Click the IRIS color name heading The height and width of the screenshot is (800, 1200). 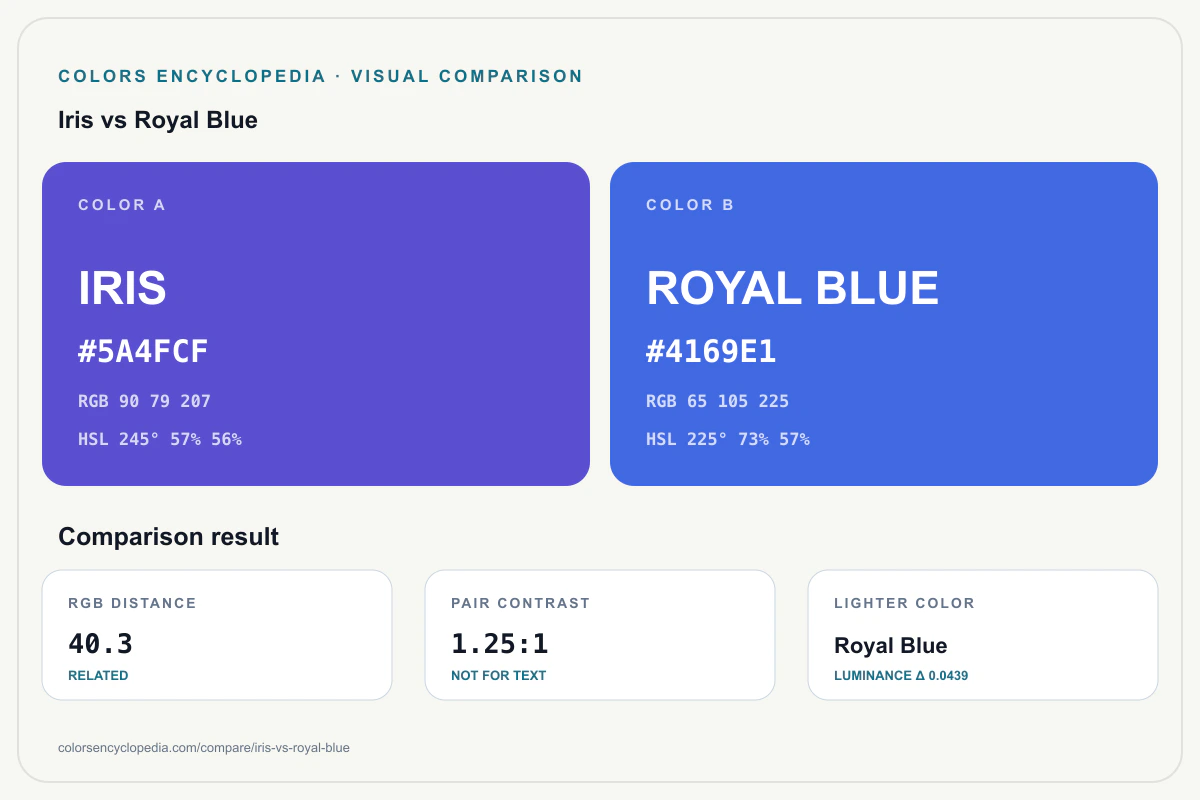(122, 288)
